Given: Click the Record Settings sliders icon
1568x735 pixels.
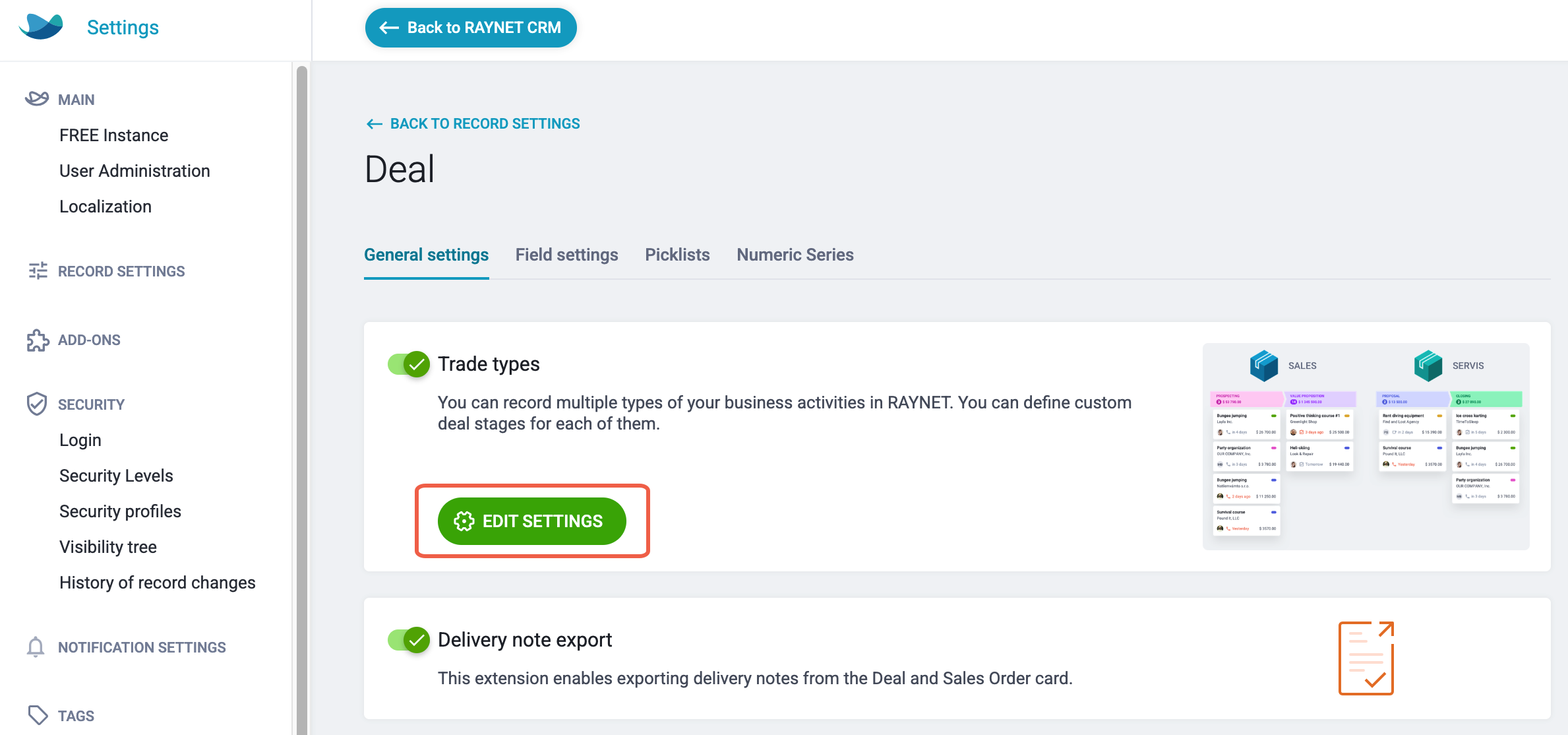Looking at the screenshot, I should (38, 271).
